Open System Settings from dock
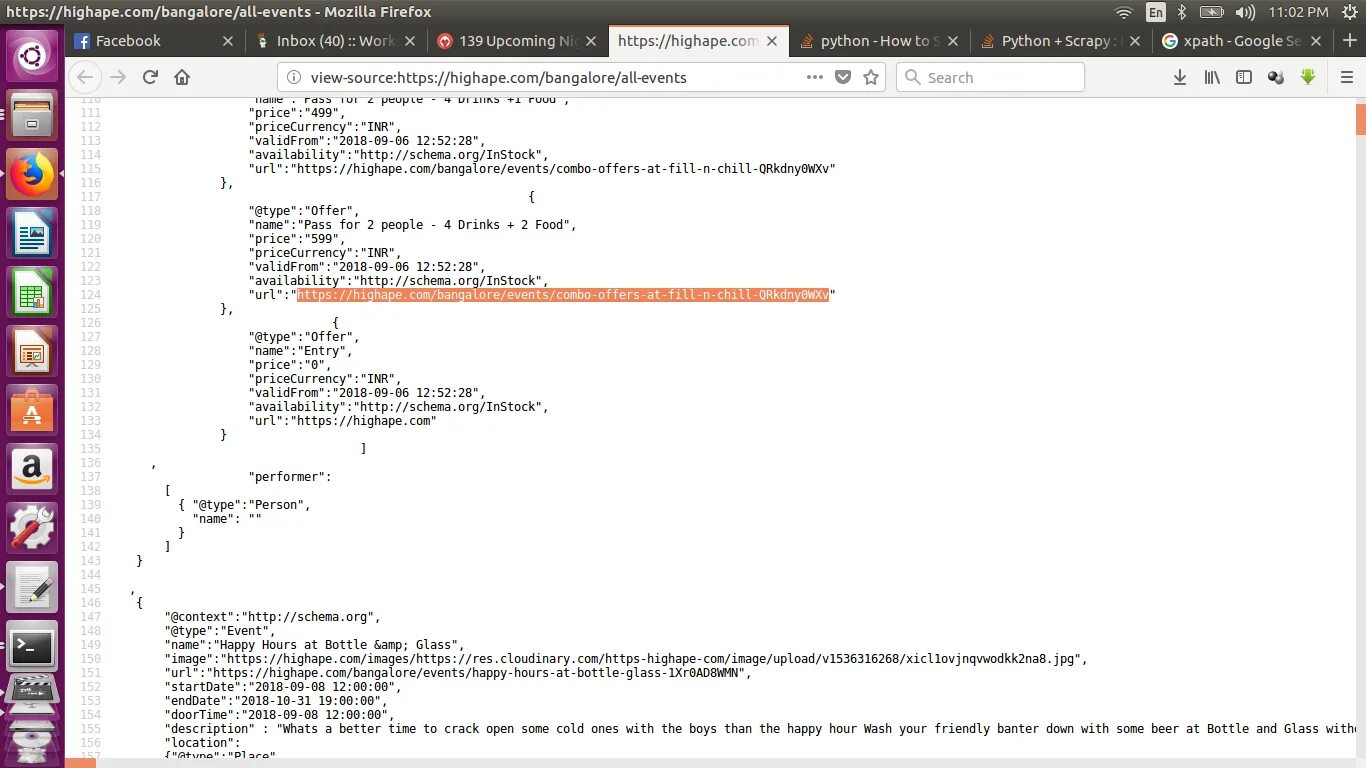 click(32, 527)
